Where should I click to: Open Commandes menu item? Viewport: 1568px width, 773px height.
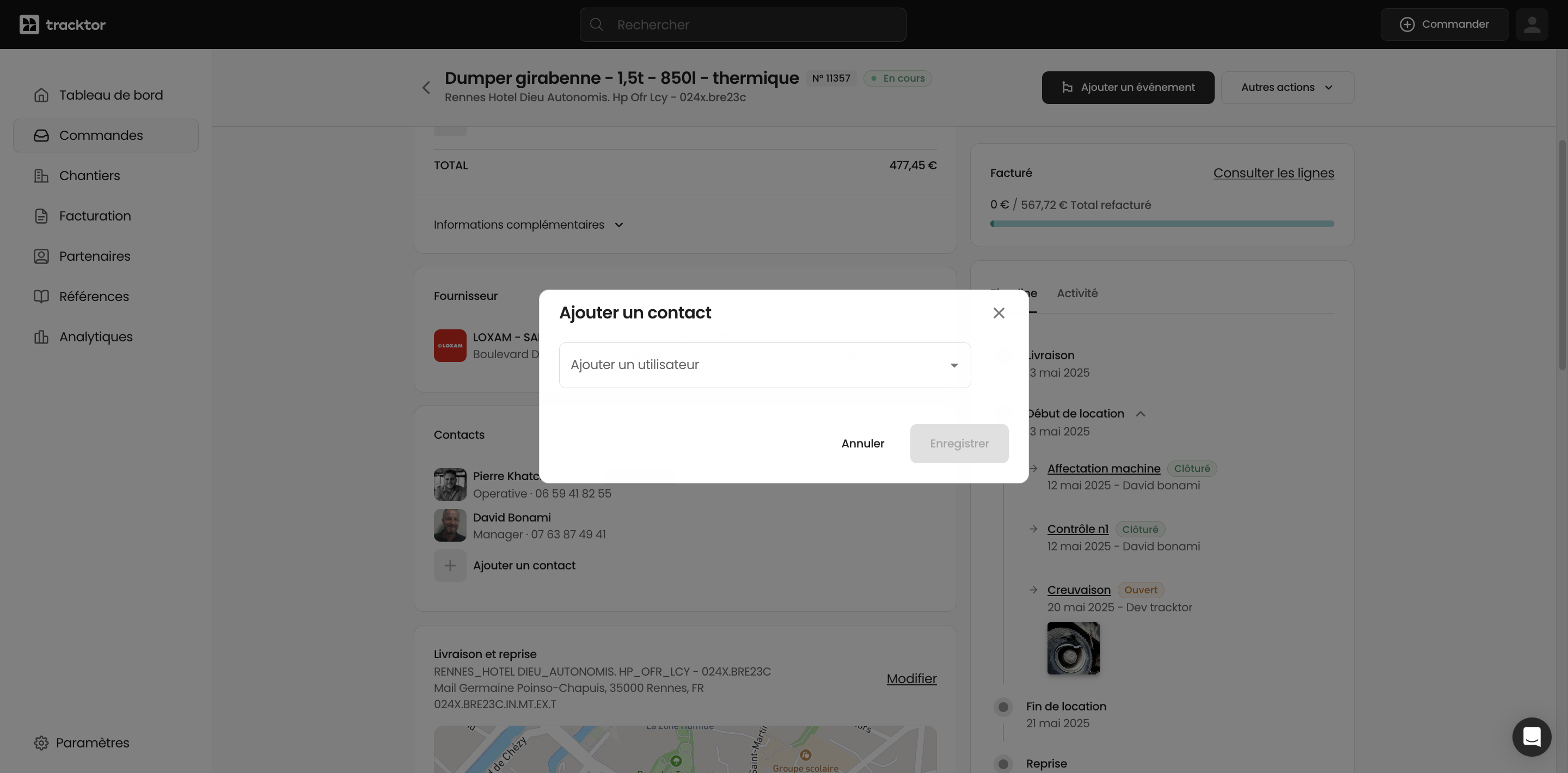coord(106,135)
